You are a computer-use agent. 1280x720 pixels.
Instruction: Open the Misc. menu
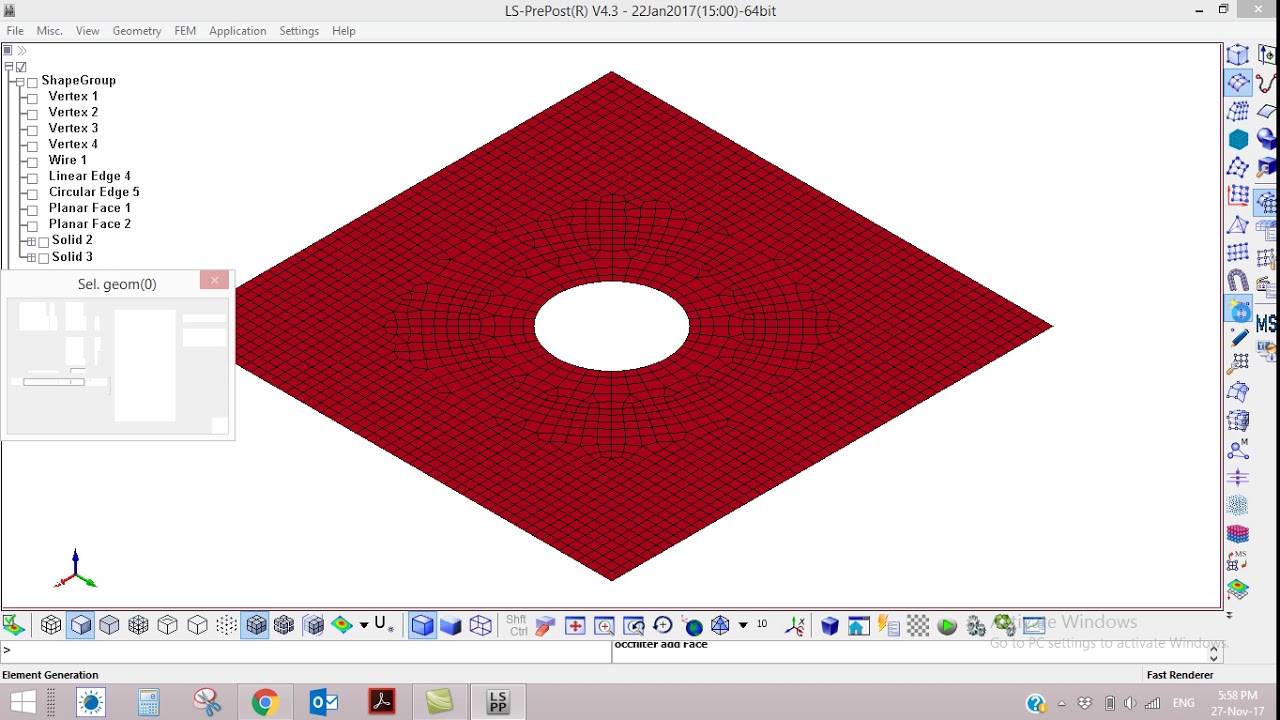[50, 31]
